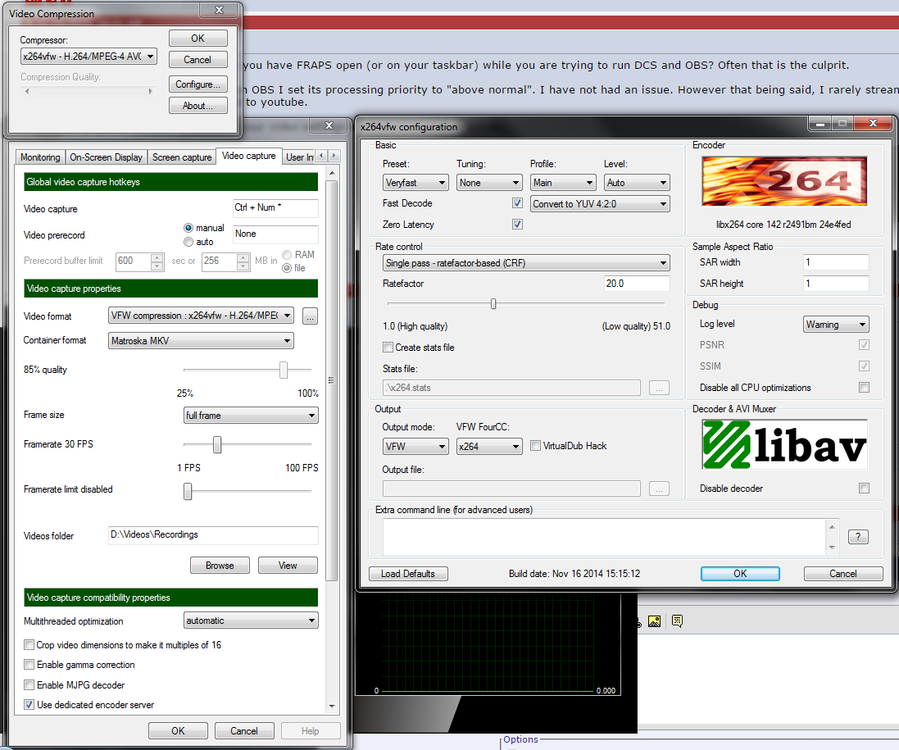Open Frame size dropdown
This screenshot has height=750, width=899.
251,415
